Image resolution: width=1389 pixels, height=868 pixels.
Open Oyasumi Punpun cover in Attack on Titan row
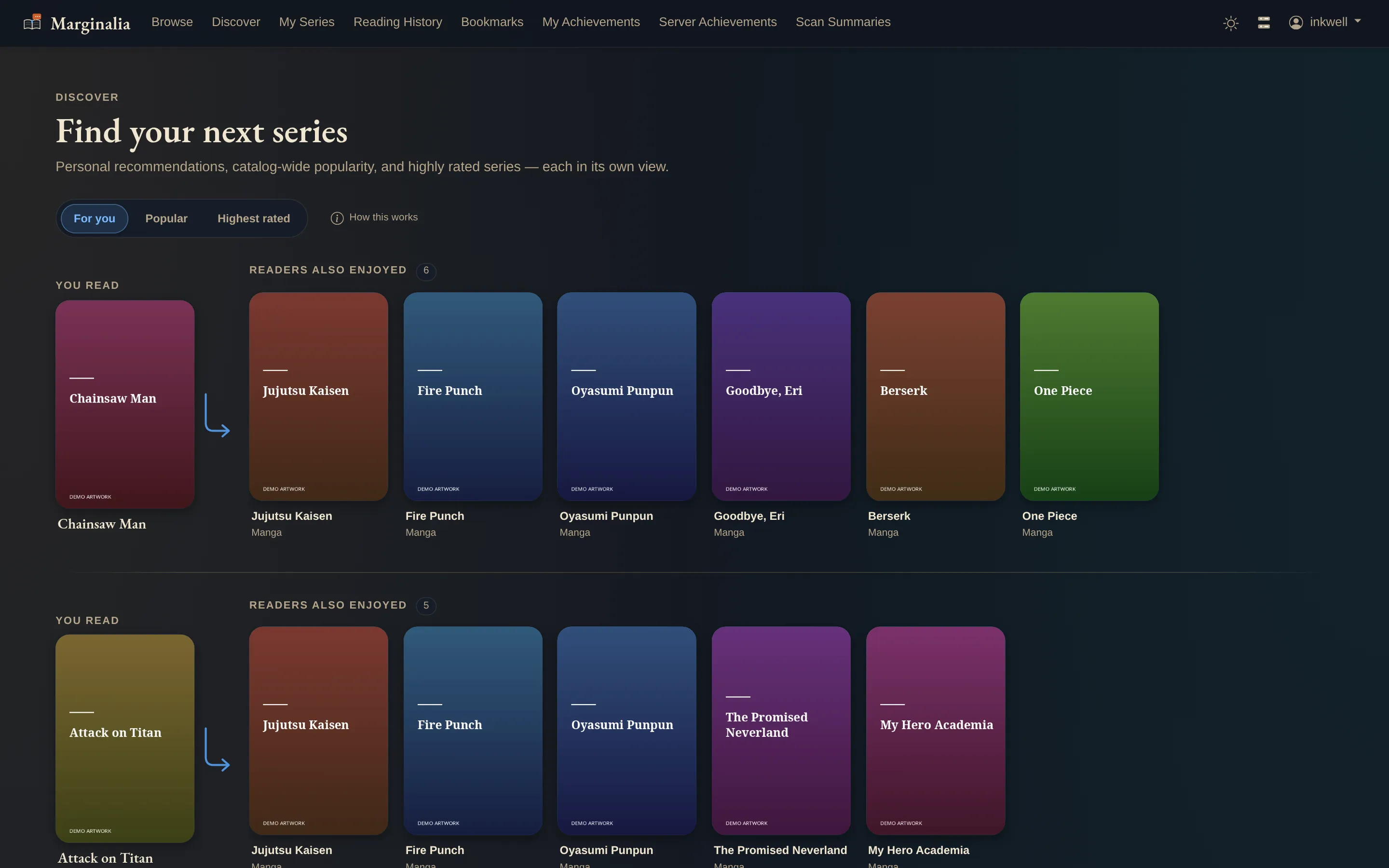[627, 730]
